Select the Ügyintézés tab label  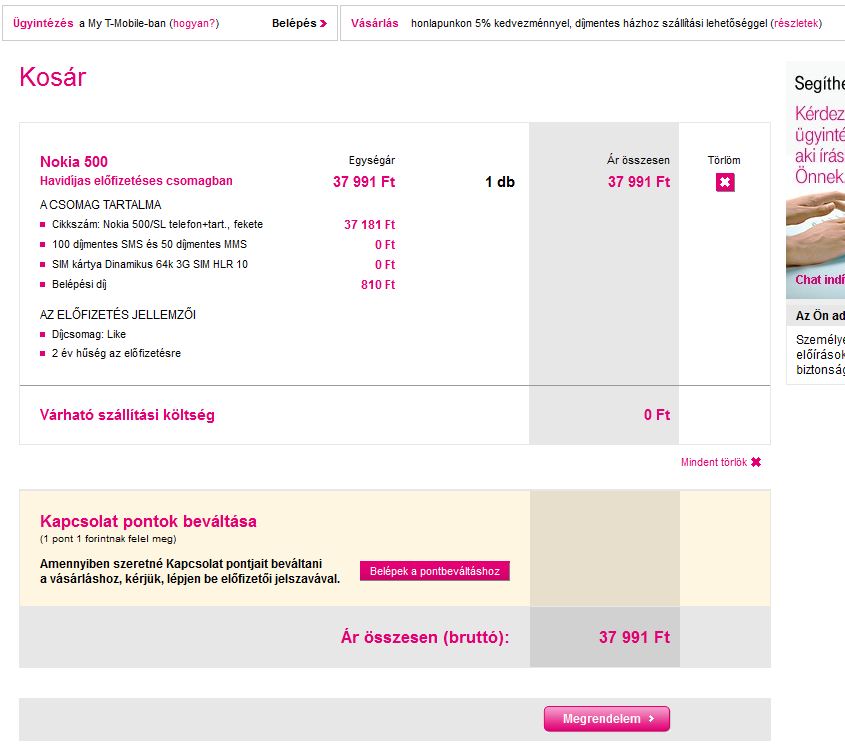[x=43, y=23]
